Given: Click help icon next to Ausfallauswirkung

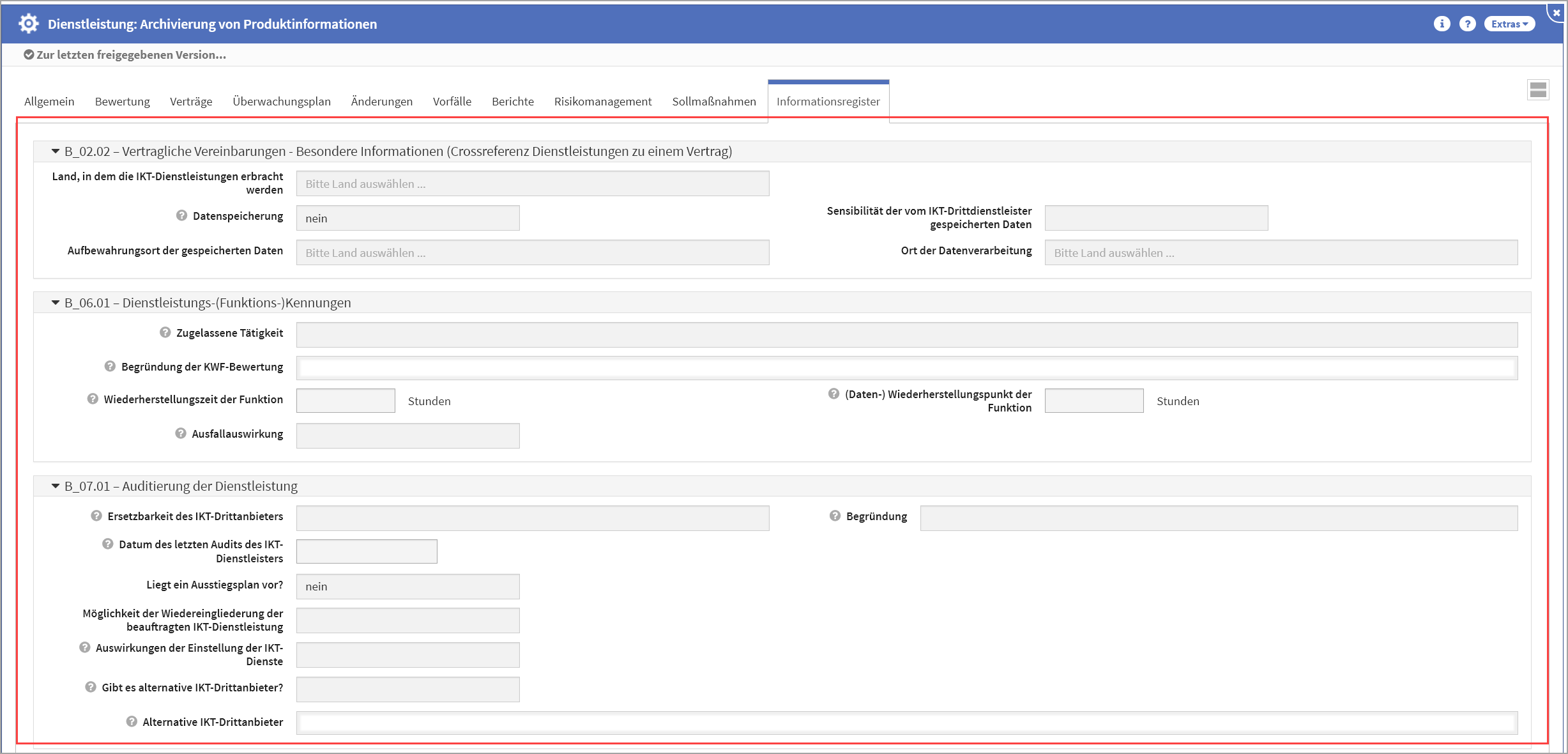Looking at the screenshot, I should (x=181, y=433).
